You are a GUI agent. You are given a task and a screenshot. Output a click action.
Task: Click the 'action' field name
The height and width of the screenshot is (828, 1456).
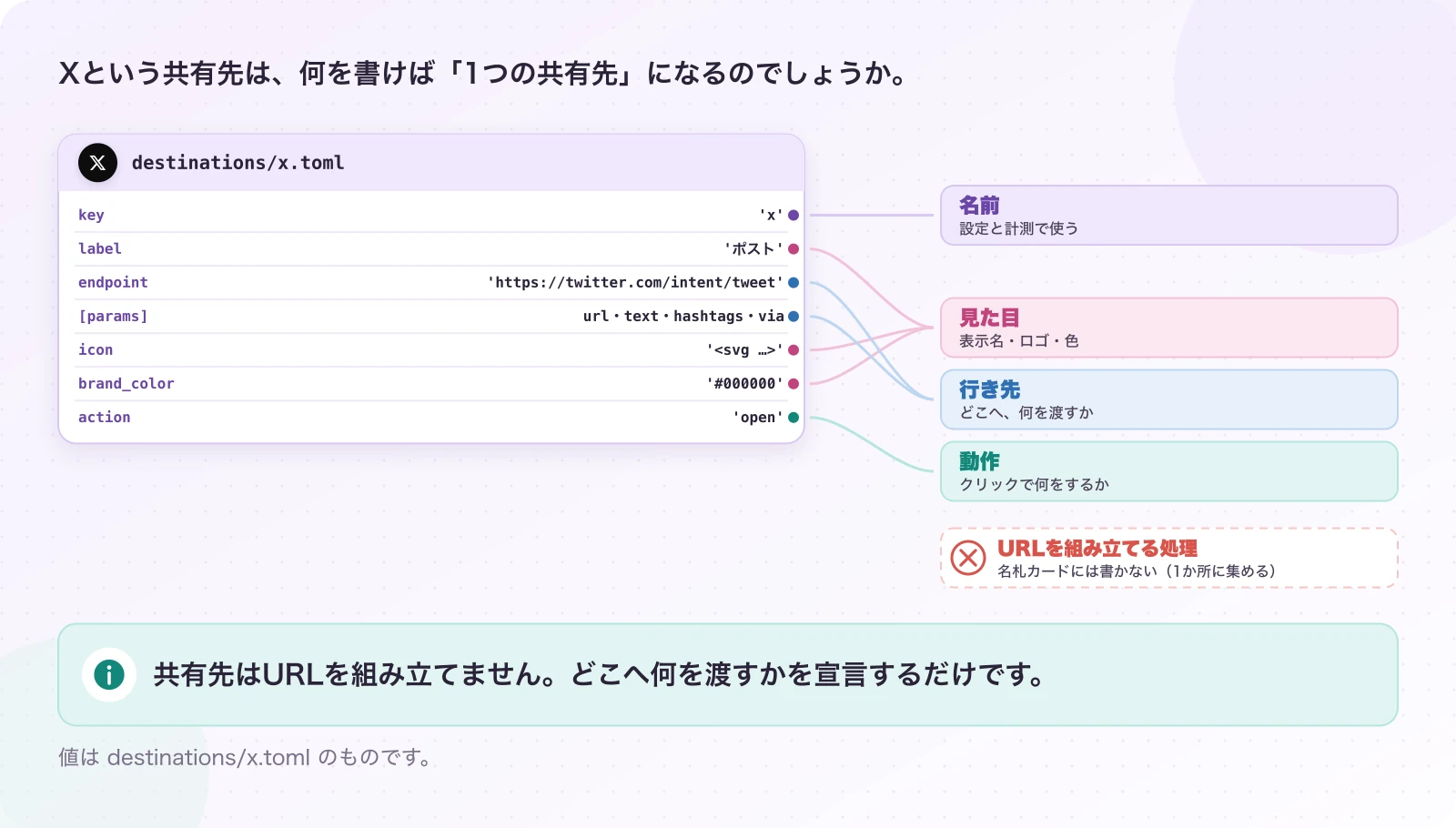[105, 418]
